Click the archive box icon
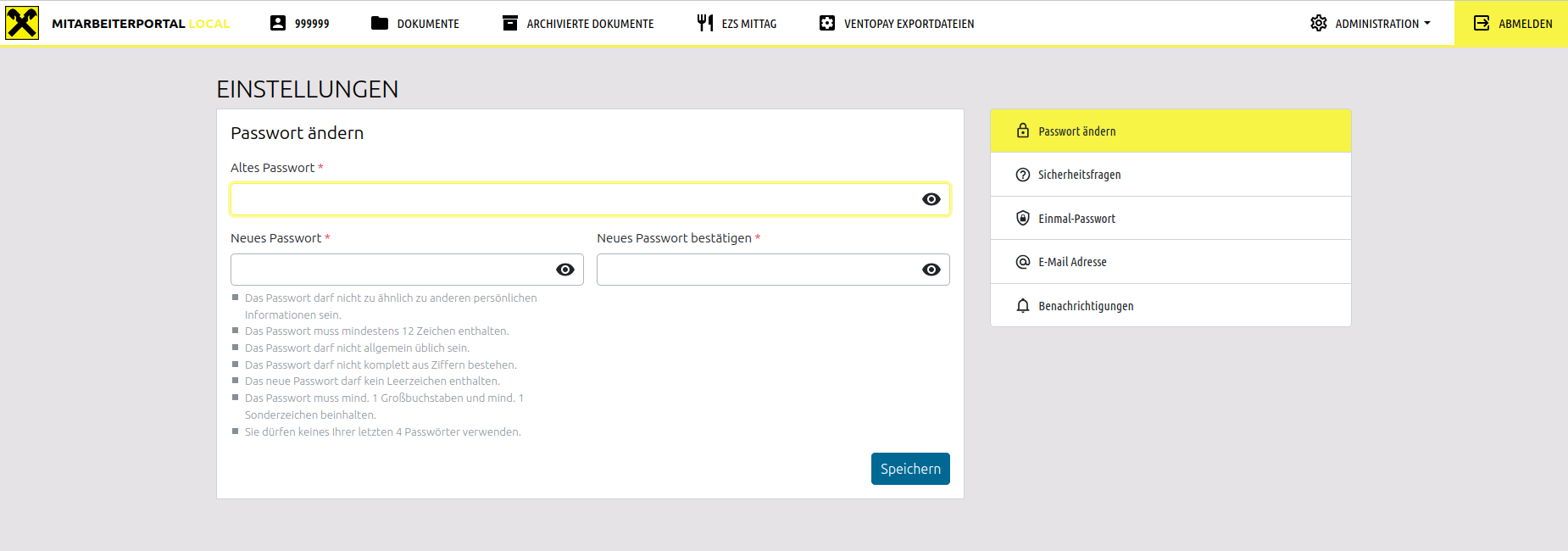1568x551 pixels. pos(510,23)
